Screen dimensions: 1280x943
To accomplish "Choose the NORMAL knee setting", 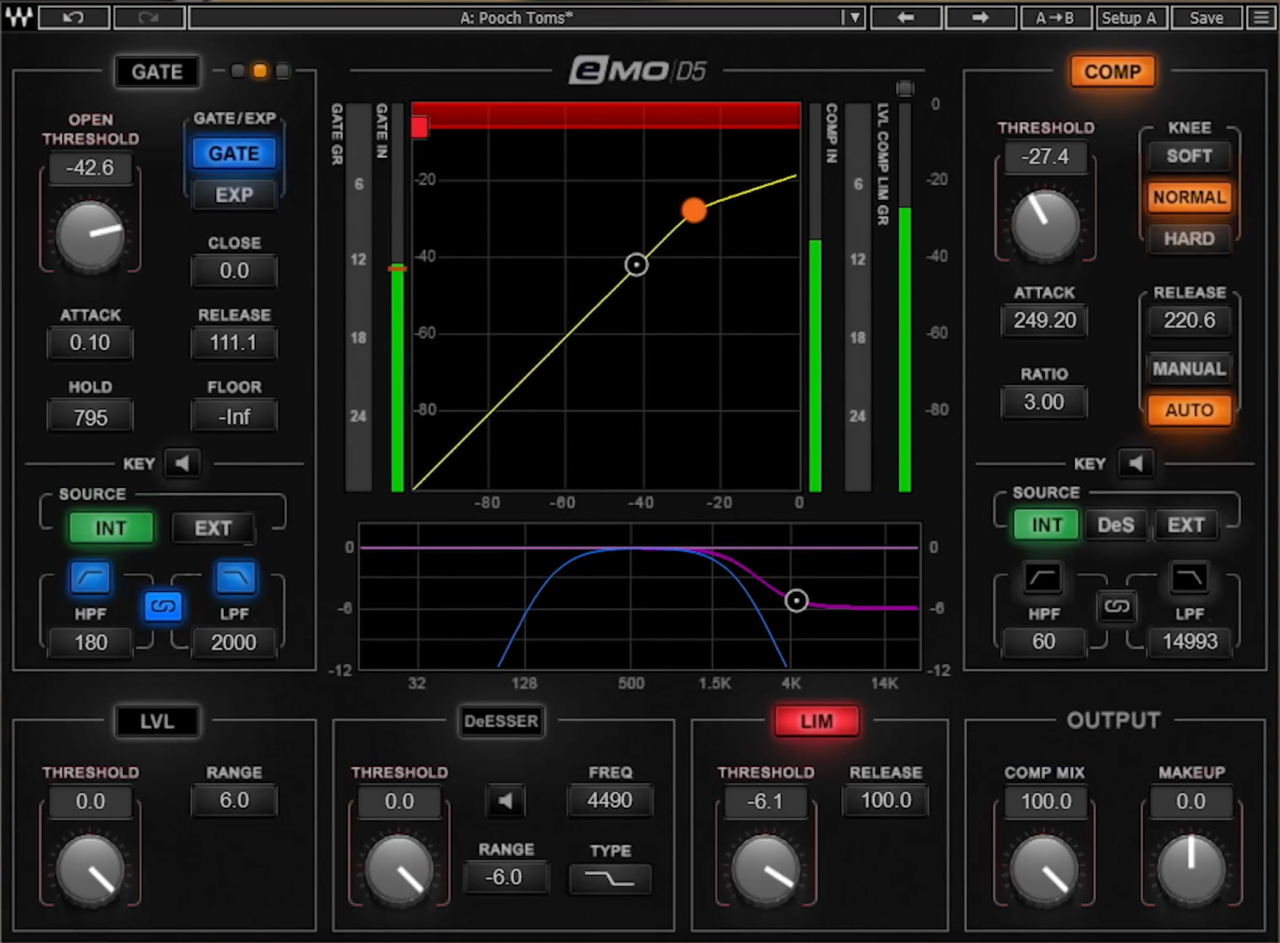I will point(1189,197).
